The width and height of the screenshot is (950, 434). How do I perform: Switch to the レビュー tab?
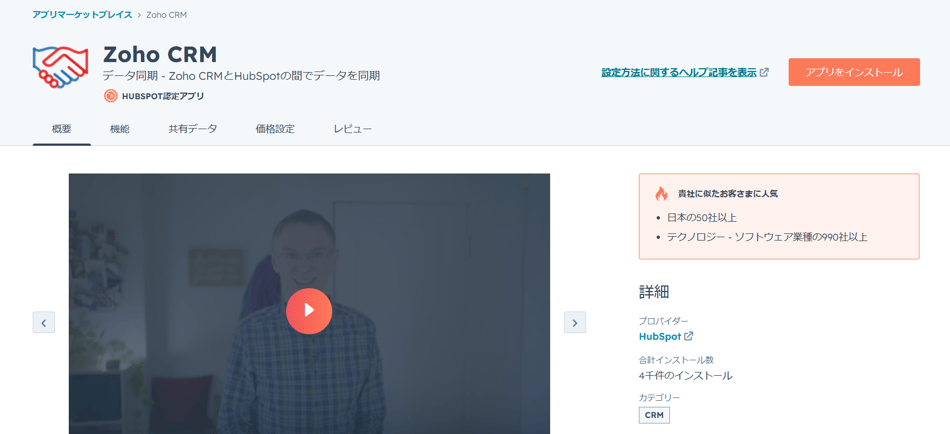click(353, 129)
